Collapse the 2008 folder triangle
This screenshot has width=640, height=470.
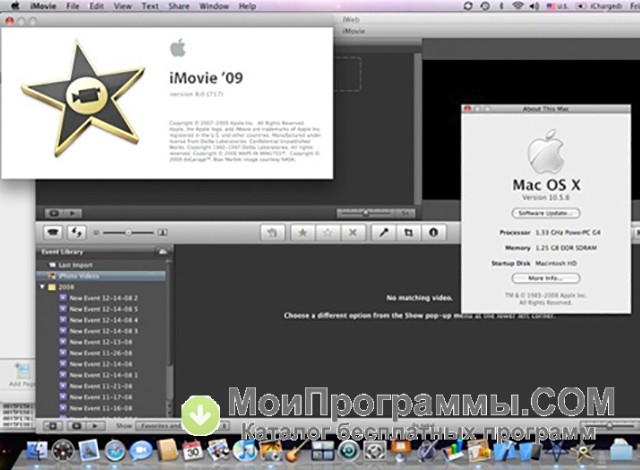point(42,287)
